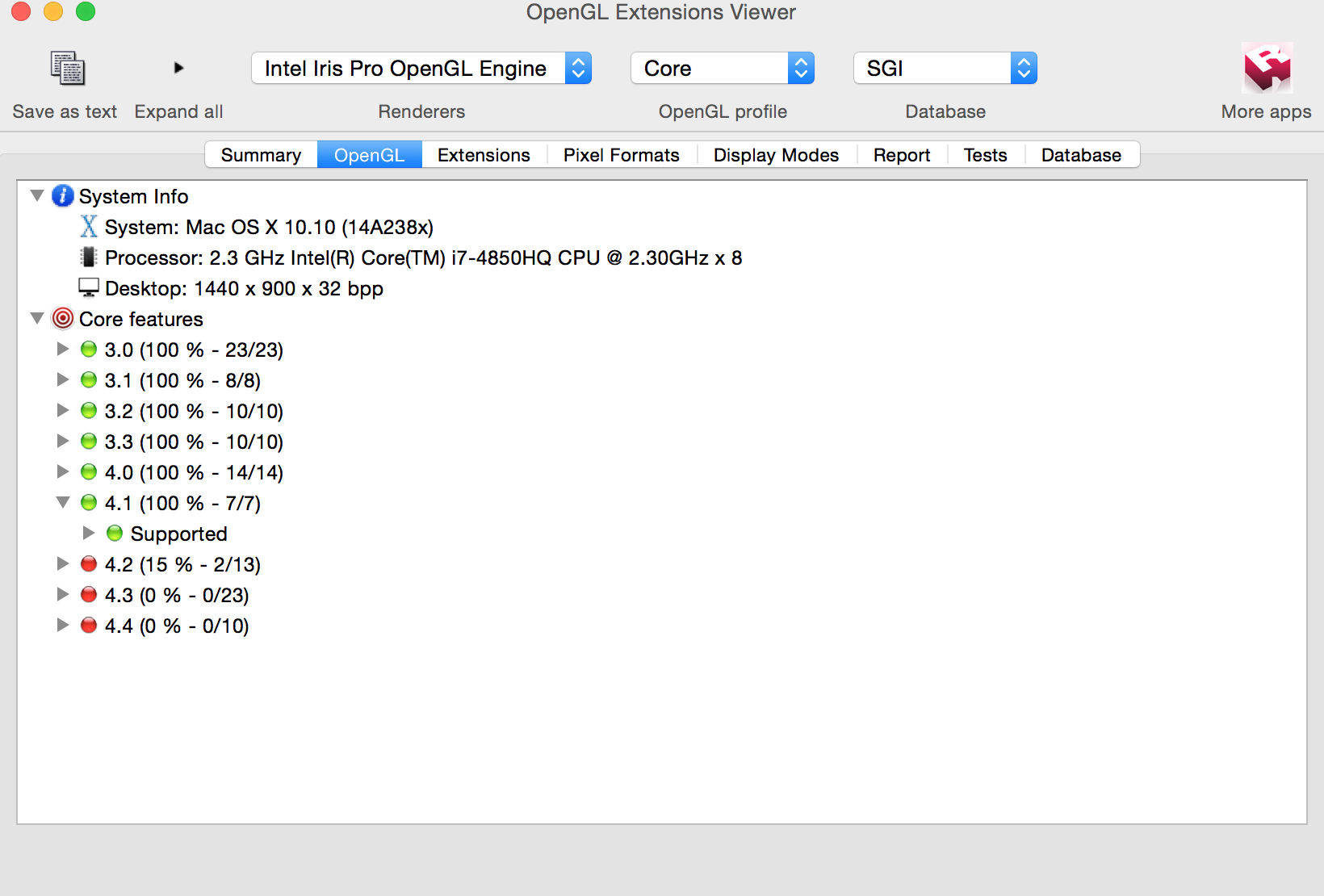Expand the 3.0 features node
The height and width of the screenshot is (896, 1324).
[x=63, y=350]
